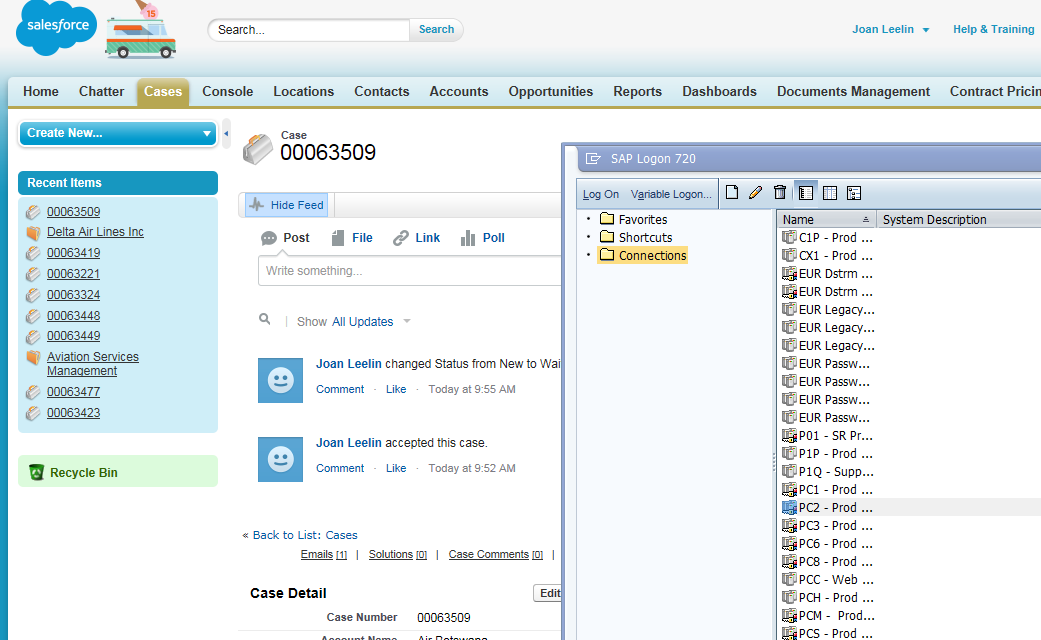Click Variable Logon... in SAP Logon
1041x640 pixels.
click(x=671, y=194)
